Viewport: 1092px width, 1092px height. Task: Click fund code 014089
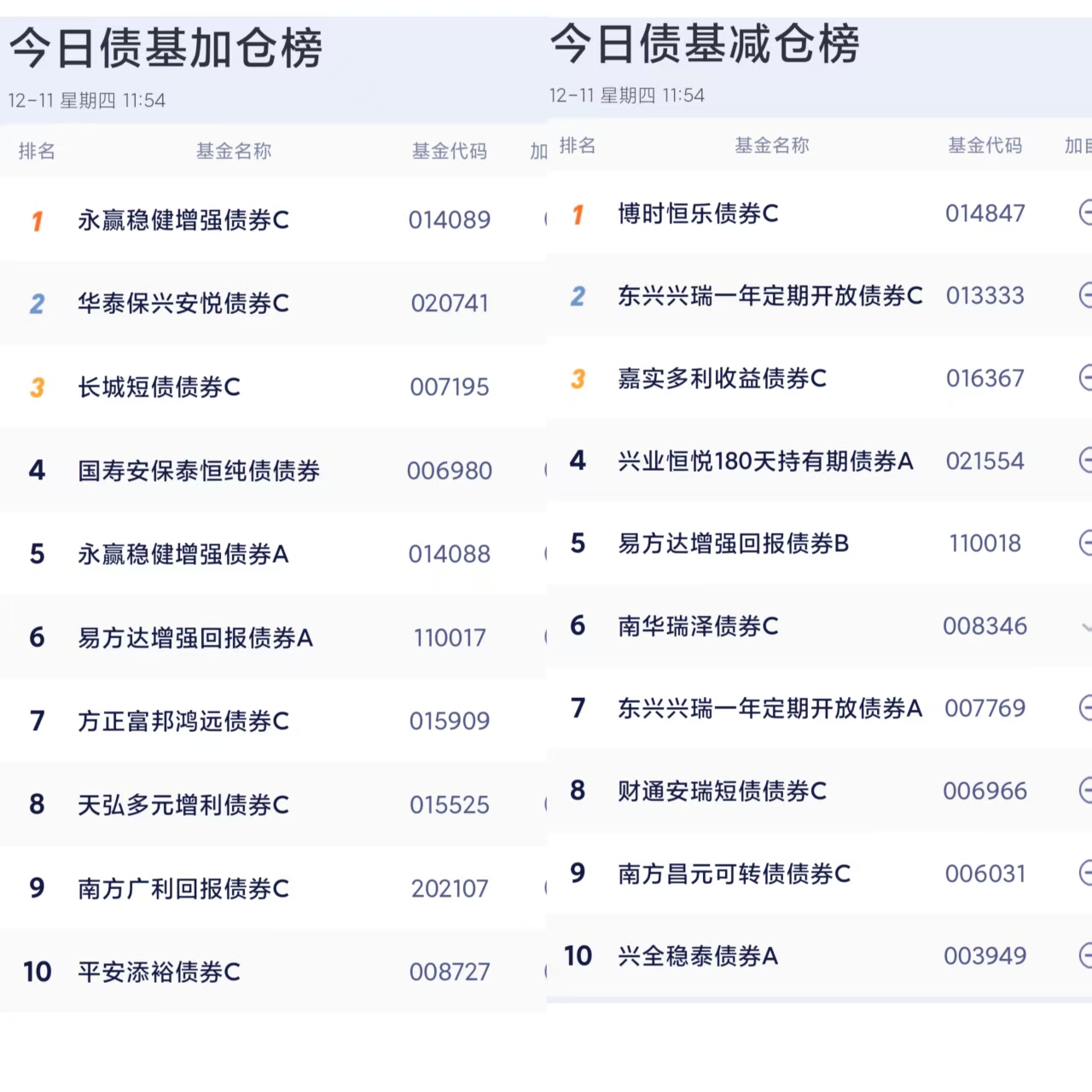click(x=450, y=220)
